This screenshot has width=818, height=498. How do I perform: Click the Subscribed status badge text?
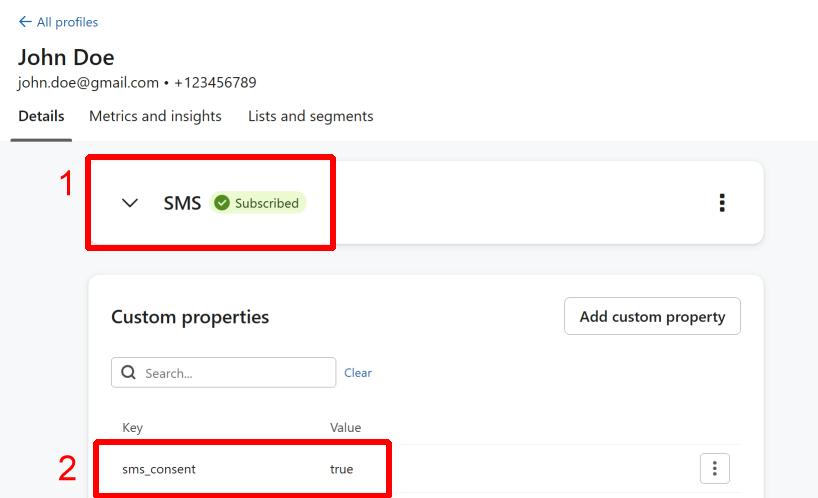coord(266,203)
